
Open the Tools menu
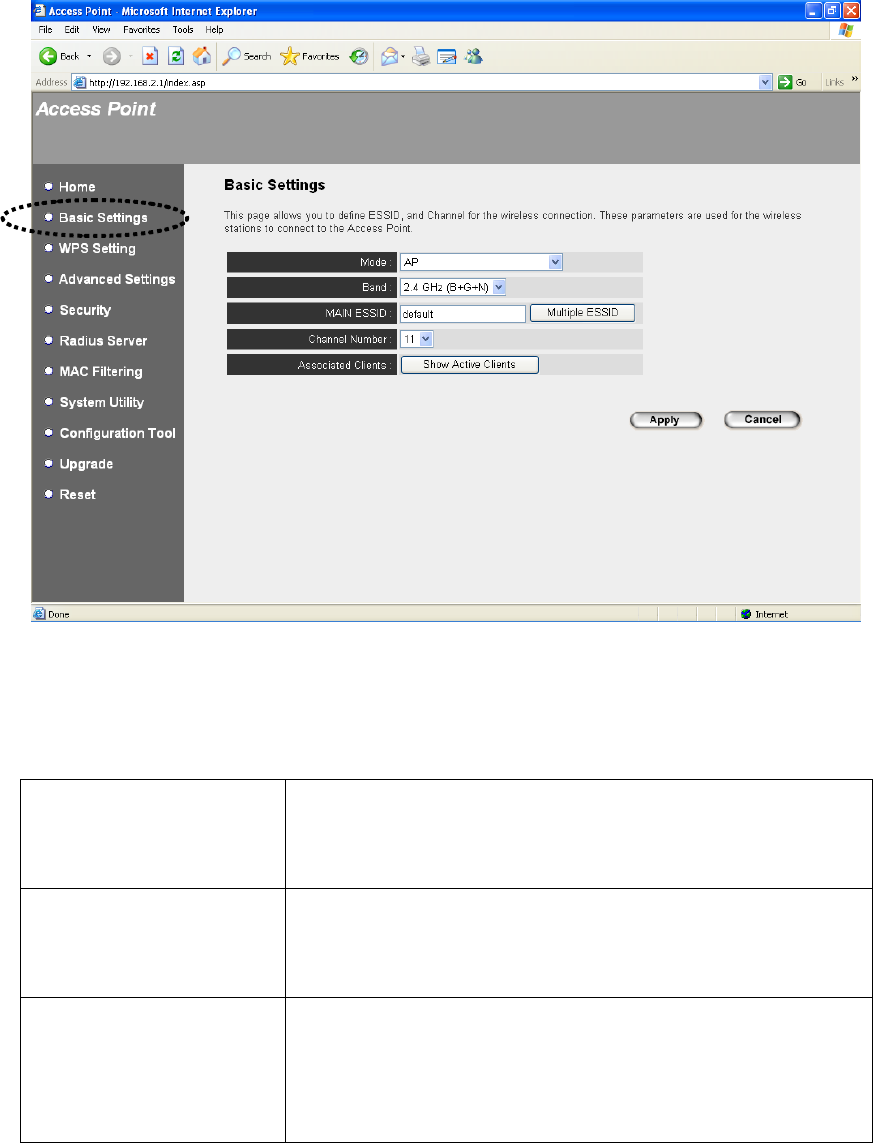tap(183, 30)
